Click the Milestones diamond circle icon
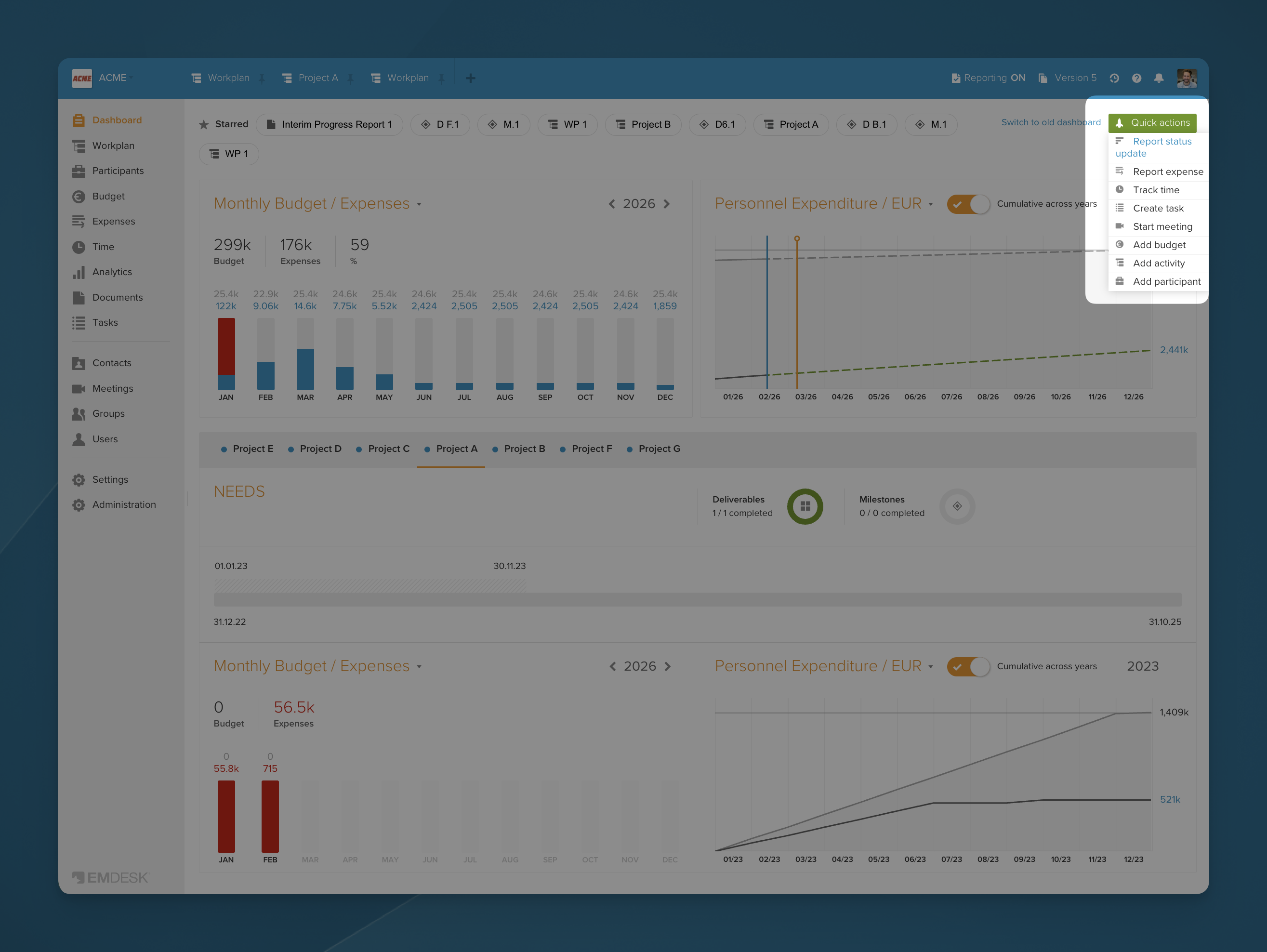Viewport: 1267px width, 952px height. click(x=957, y=506)
